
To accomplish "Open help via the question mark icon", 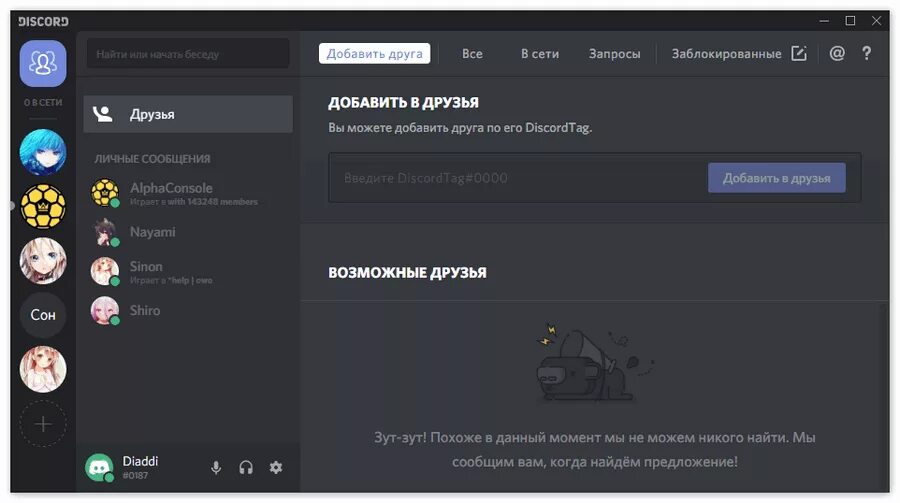I will point(867,53).
